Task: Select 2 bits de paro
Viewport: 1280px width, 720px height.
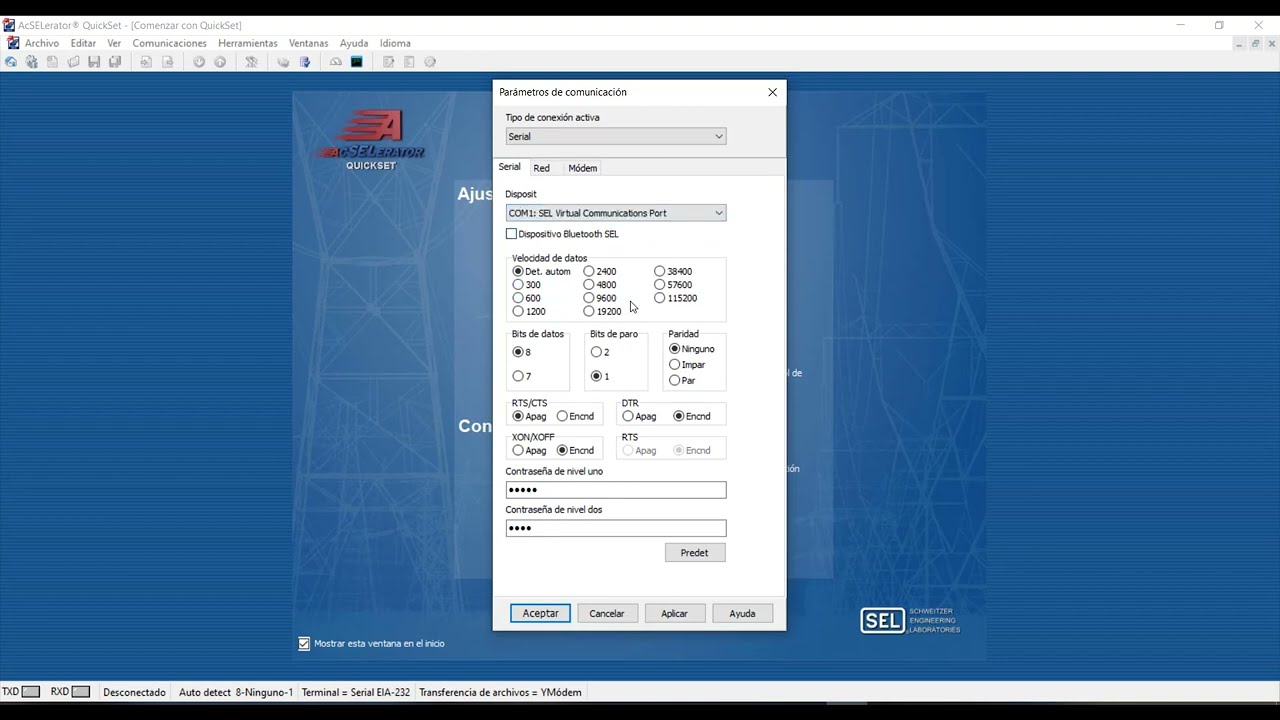Action: point(597,352)
